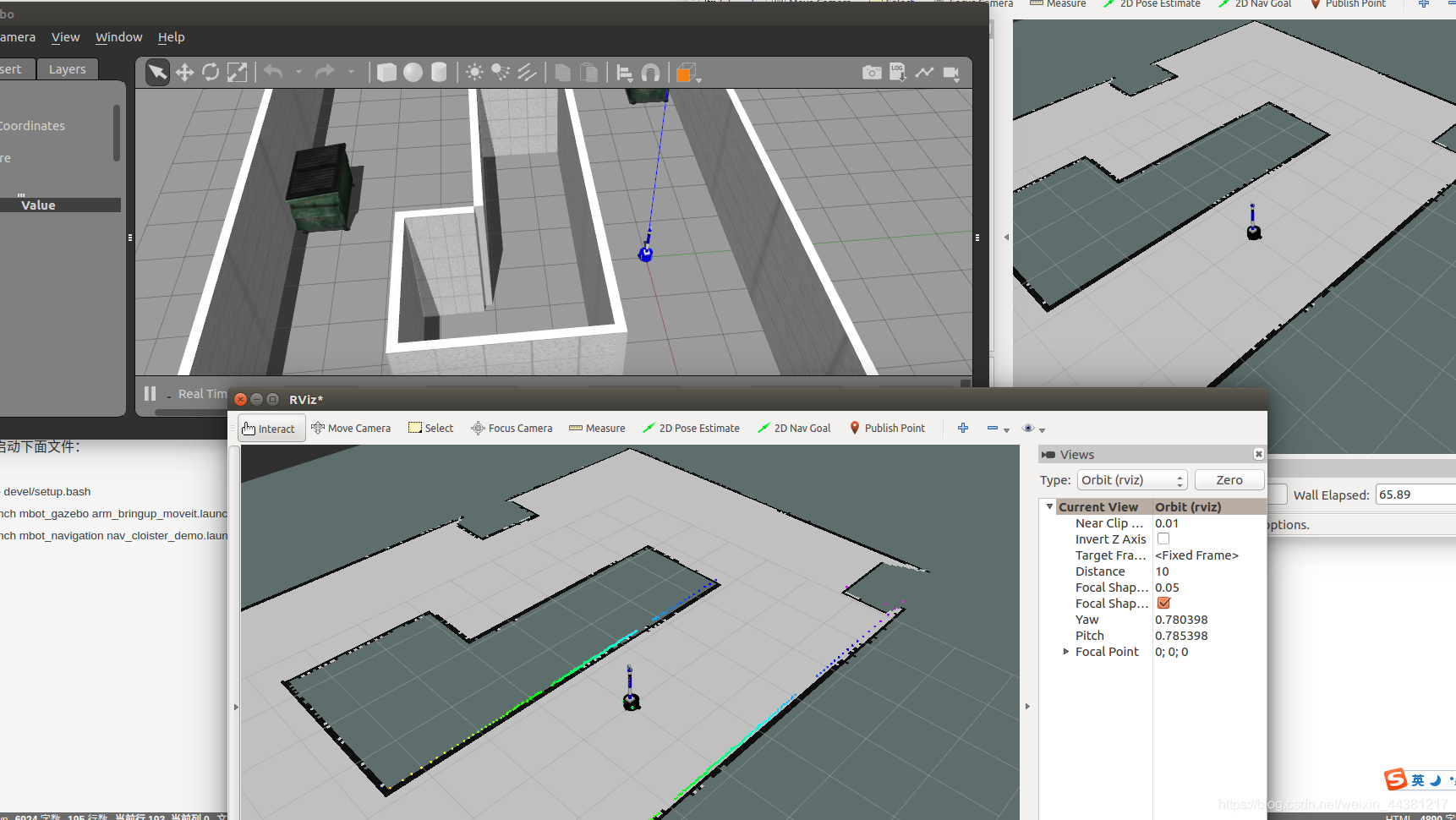
Task: Click the Zero button in Views
Action: click(x=1229, y=480)
